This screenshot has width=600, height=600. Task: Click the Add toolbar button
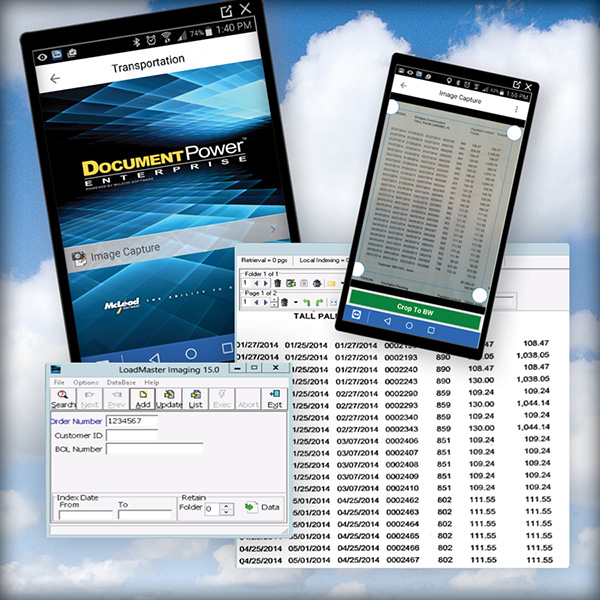(142, 399)
